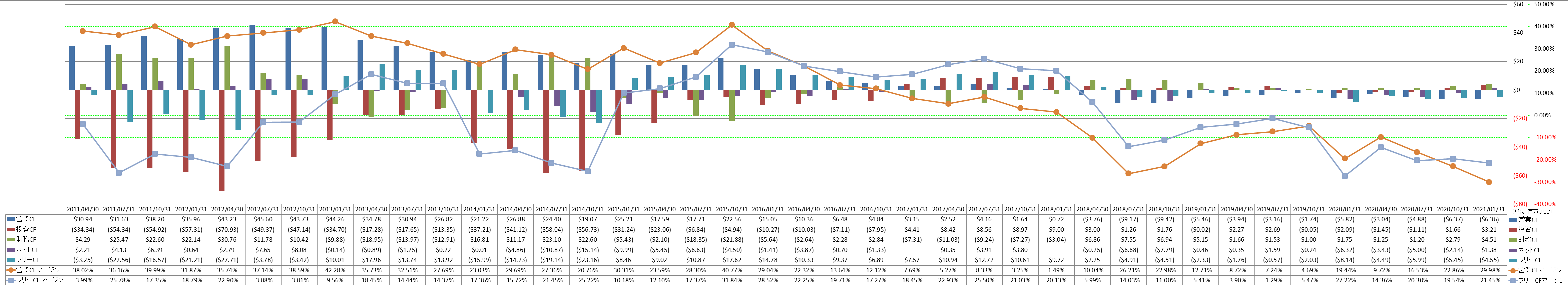Click the 31.84% フリーCFマージン cell
Image resolution: width=1568 pixels, height=286 pixels.
pos(732,281)
